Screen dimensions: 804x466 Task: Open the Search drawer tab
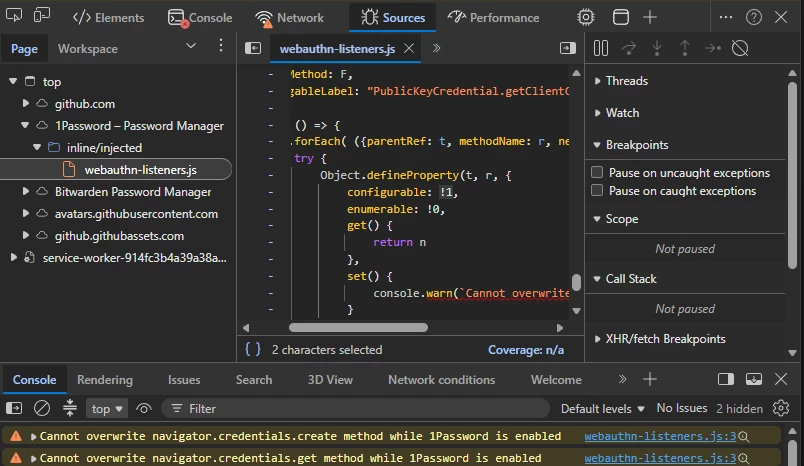(x=254, y=380)
